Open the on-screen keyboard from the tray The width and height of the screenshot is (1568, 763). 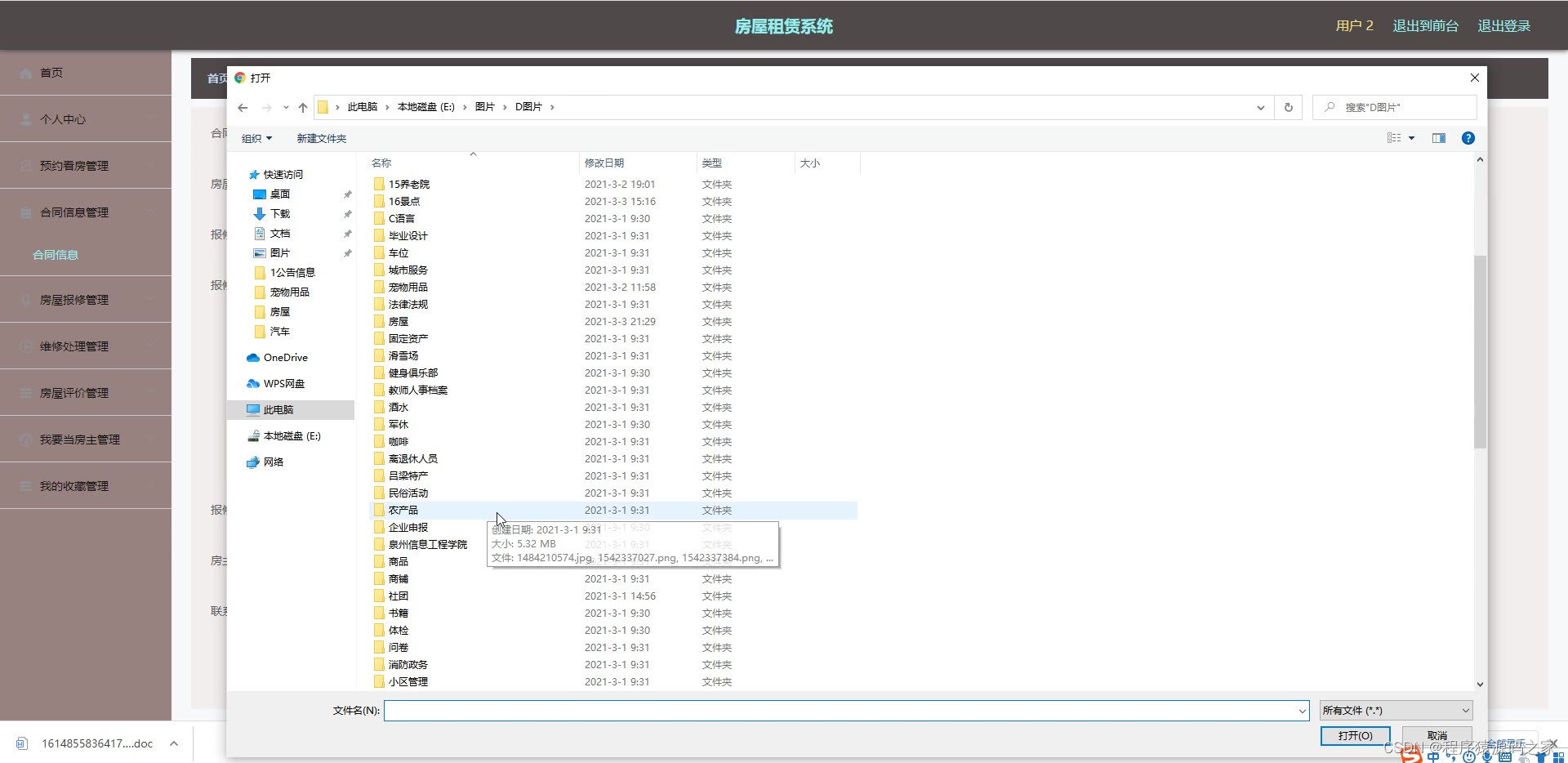pos(1507,757)
